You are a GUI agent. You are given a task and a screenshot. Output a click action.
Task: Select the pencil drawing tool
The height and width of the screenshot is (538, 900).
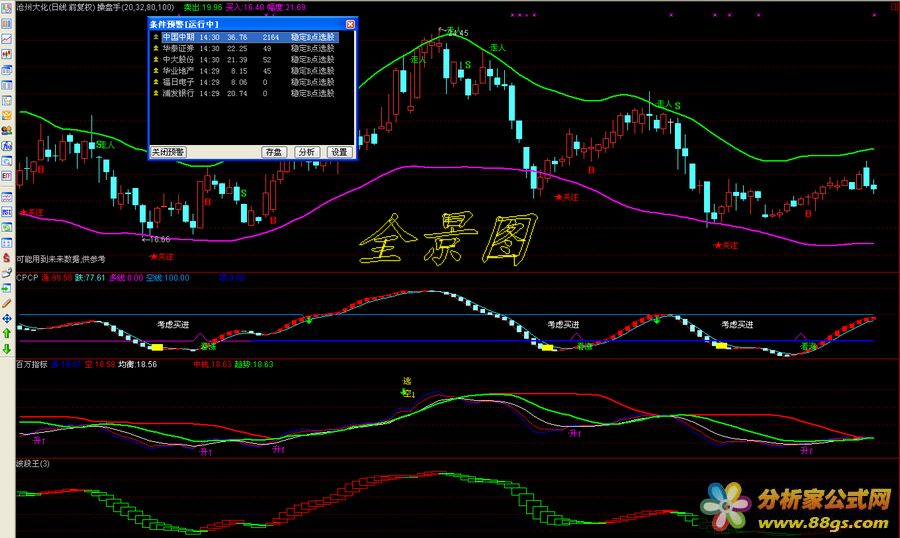click(x=6, y=303)
